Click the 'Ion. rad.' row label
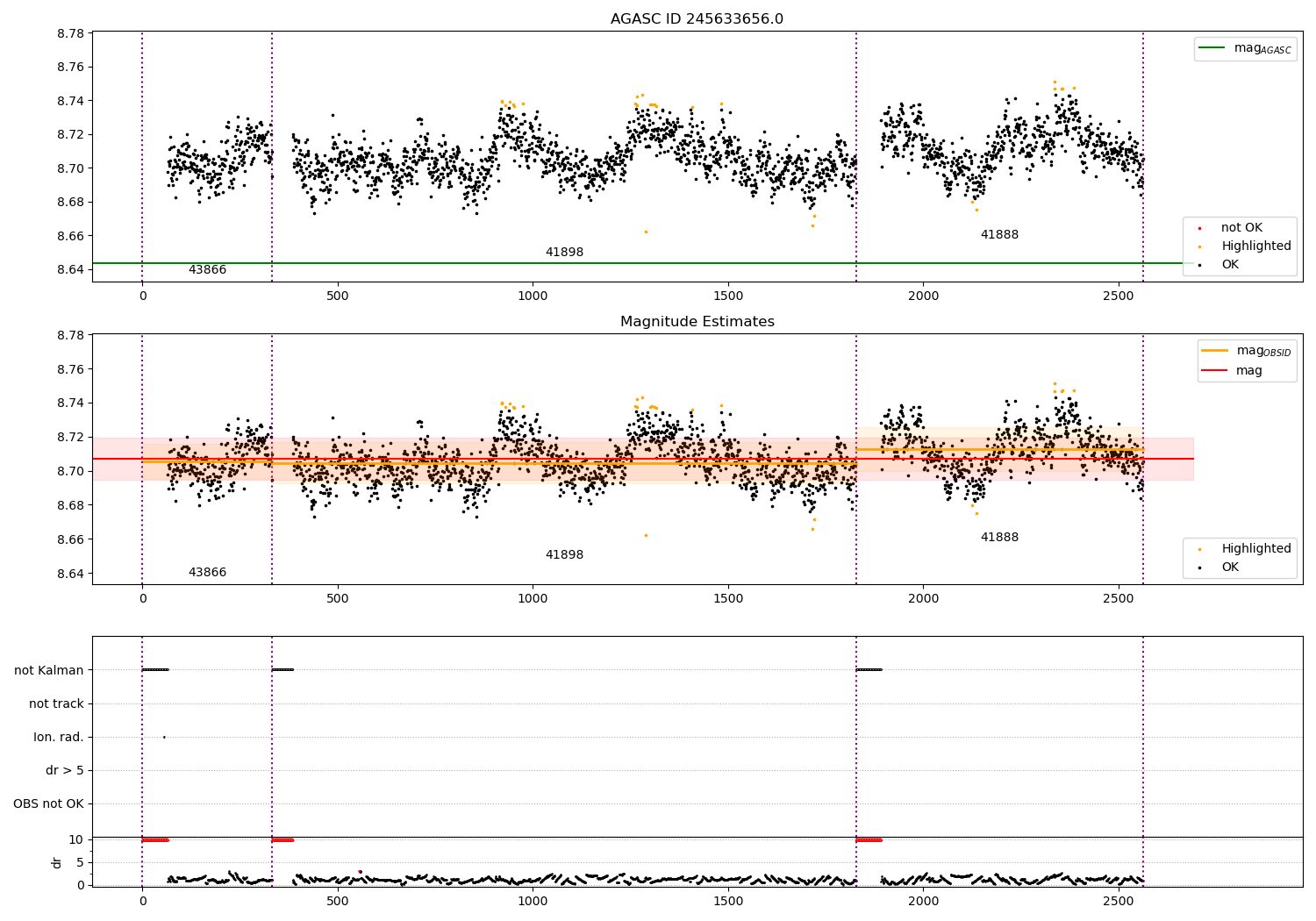The height and width of the screenshot is (921, 1316). coord(59,738)
